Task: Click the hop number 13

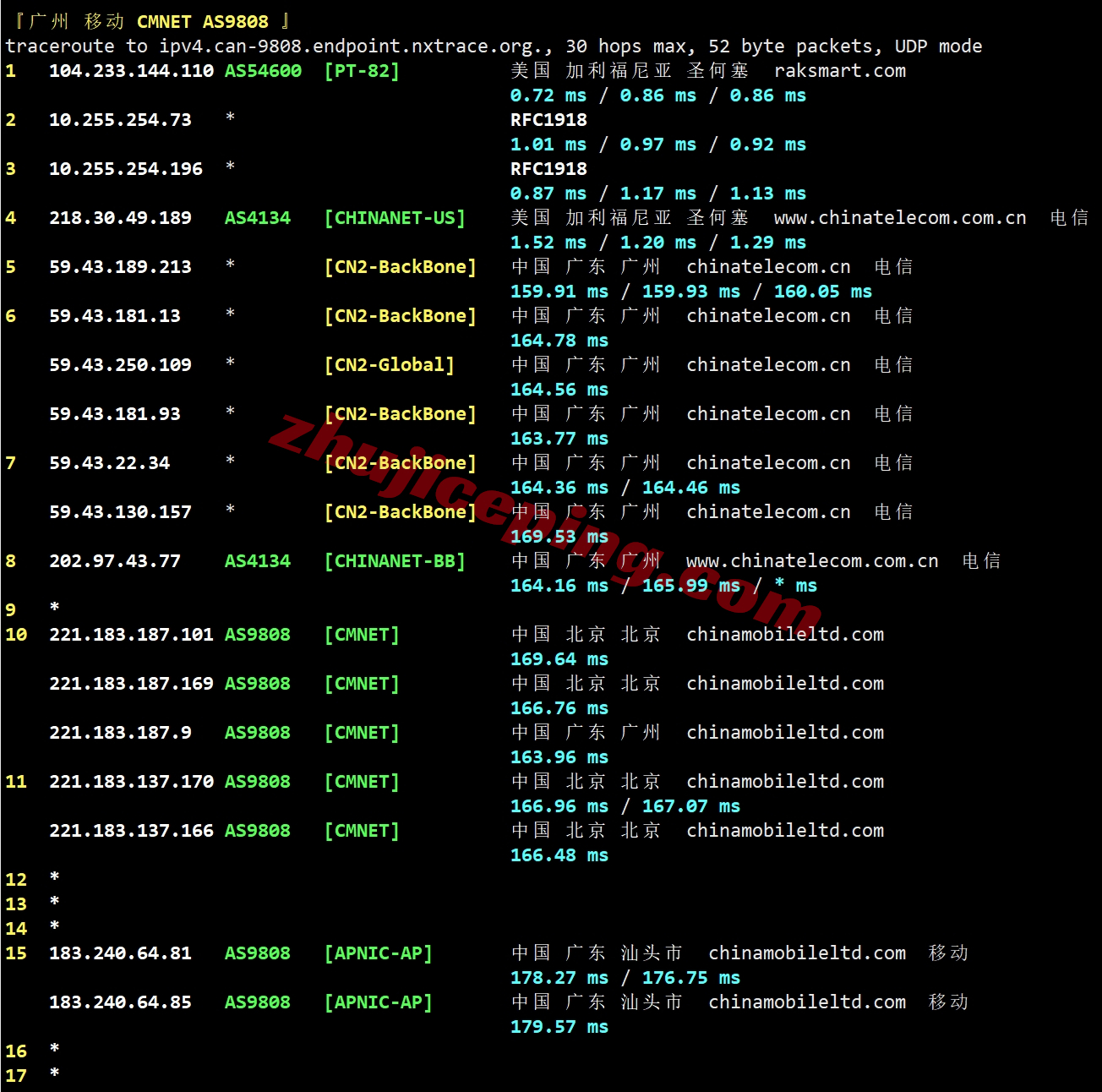Action: click(x=16, y=904)
